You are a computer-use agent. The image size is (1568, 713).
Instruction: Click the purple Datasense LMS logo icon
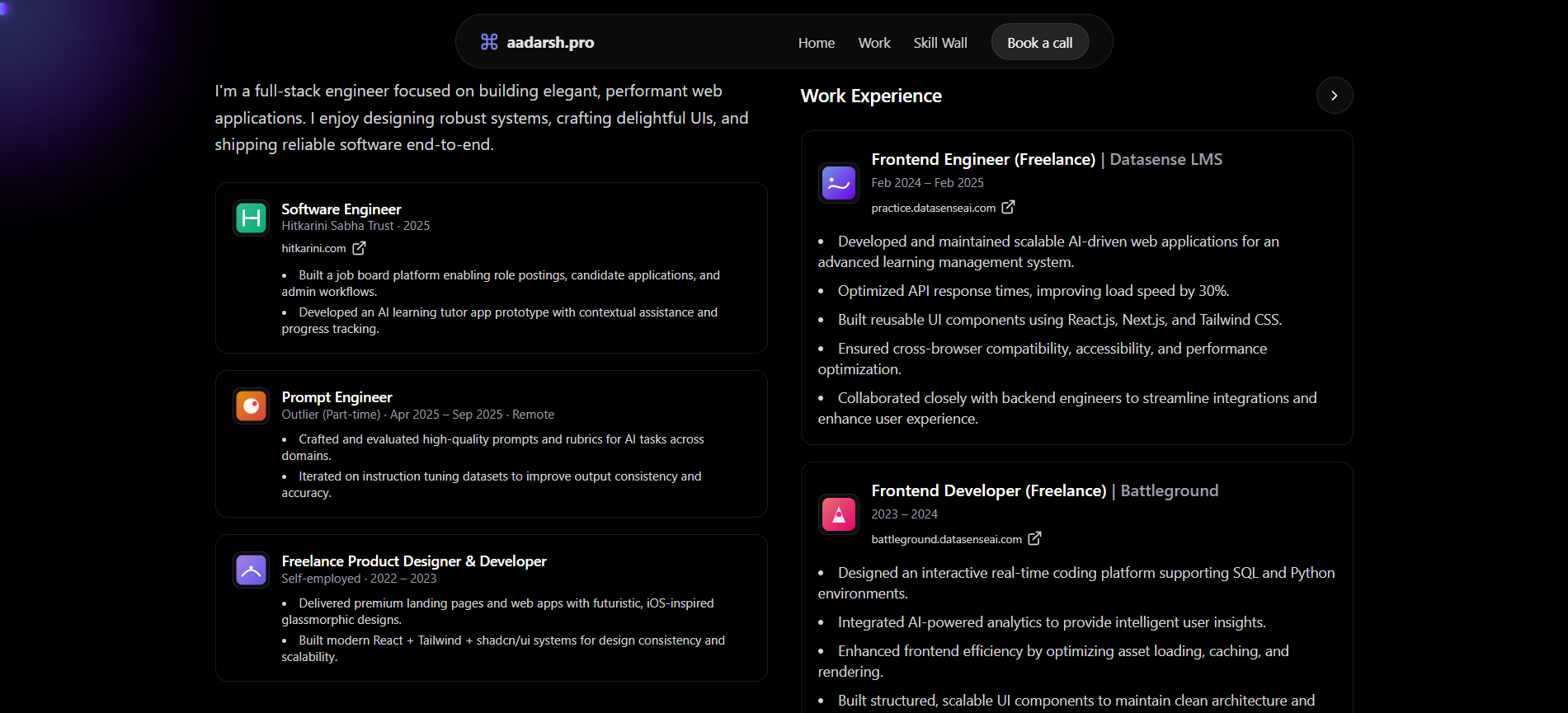point(839,183)
